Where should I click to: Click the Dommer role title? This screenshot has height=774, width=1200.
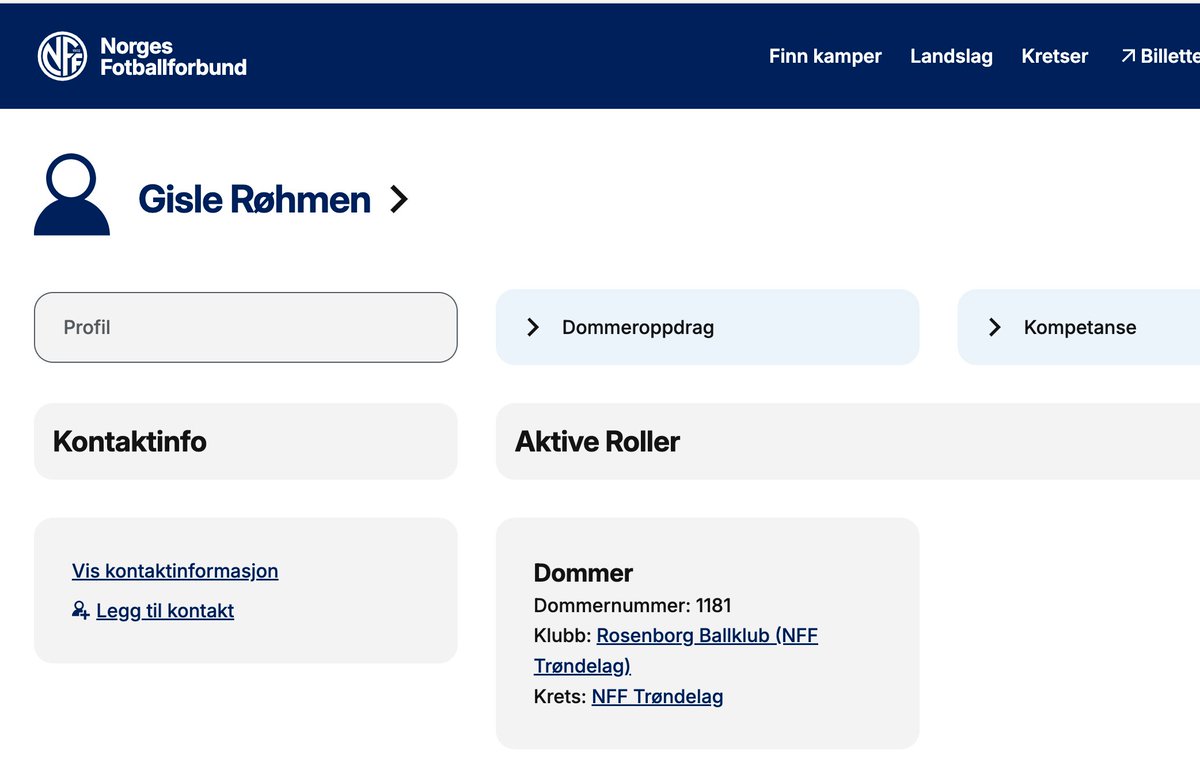tap(583, 573)
